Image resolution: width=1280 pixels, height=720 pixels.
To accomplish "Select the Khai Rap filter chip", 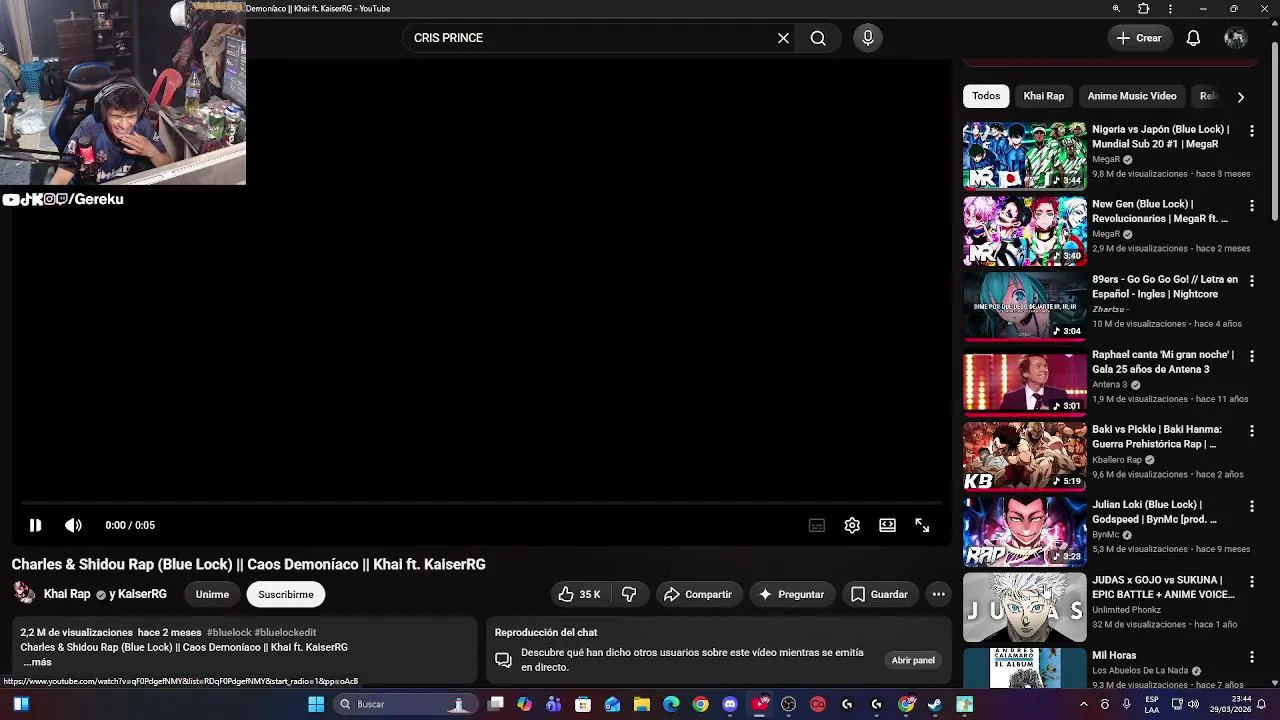I will [1043, 96].
